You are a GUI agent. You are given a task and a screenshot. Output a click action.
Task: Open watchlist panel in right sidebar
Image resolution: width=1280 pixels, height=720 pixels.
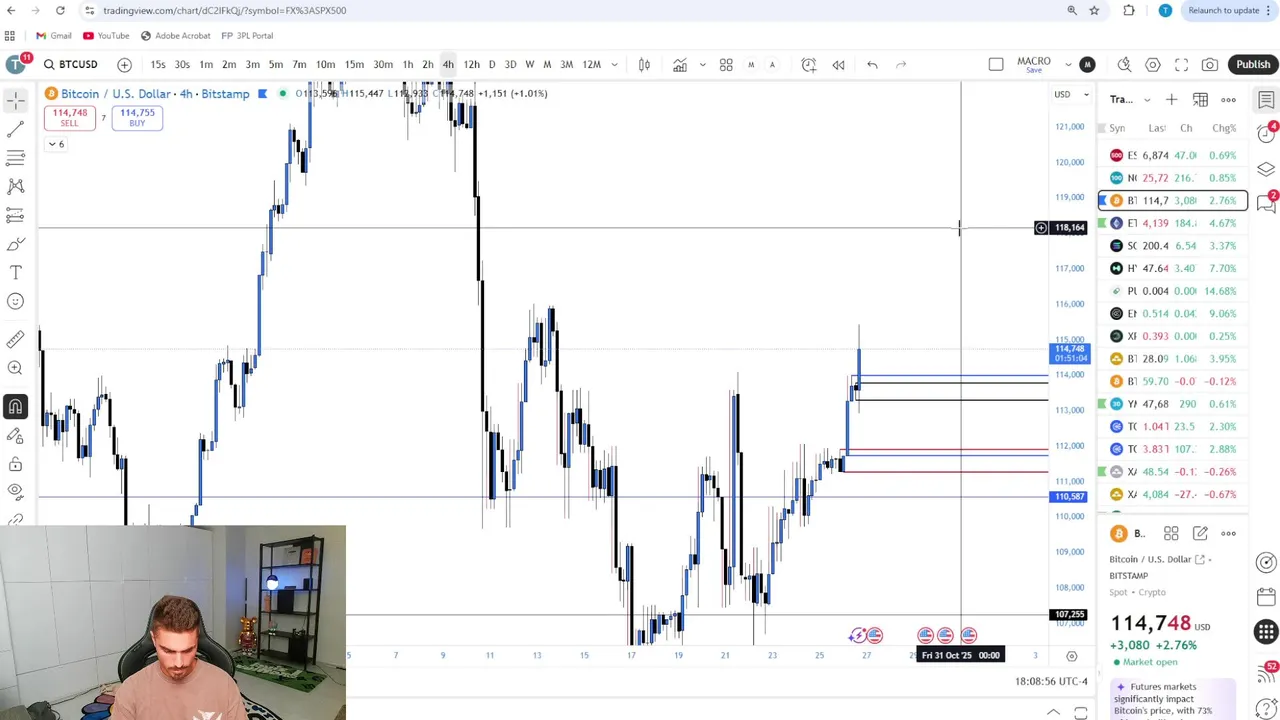pyautogui.click(x=1266, y=100)
